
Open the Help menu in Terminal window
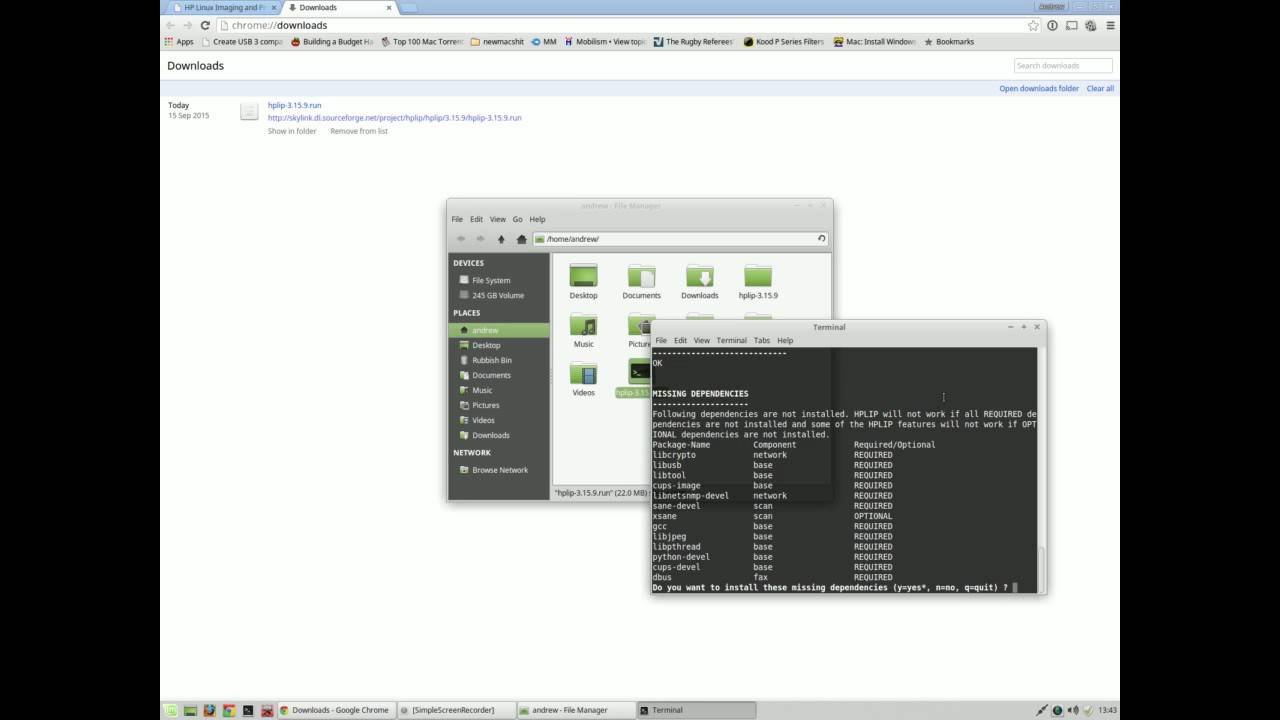(785, 340)
